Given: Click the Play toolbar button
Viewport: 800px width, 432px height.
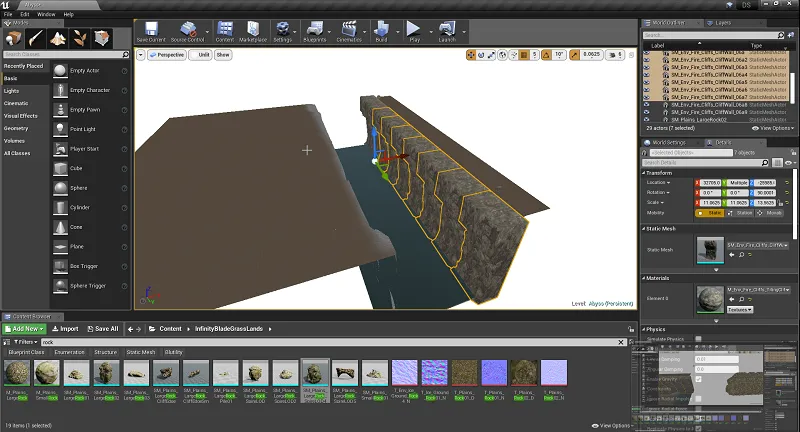Looking at the screenshot, I should [x=414, y=32].
